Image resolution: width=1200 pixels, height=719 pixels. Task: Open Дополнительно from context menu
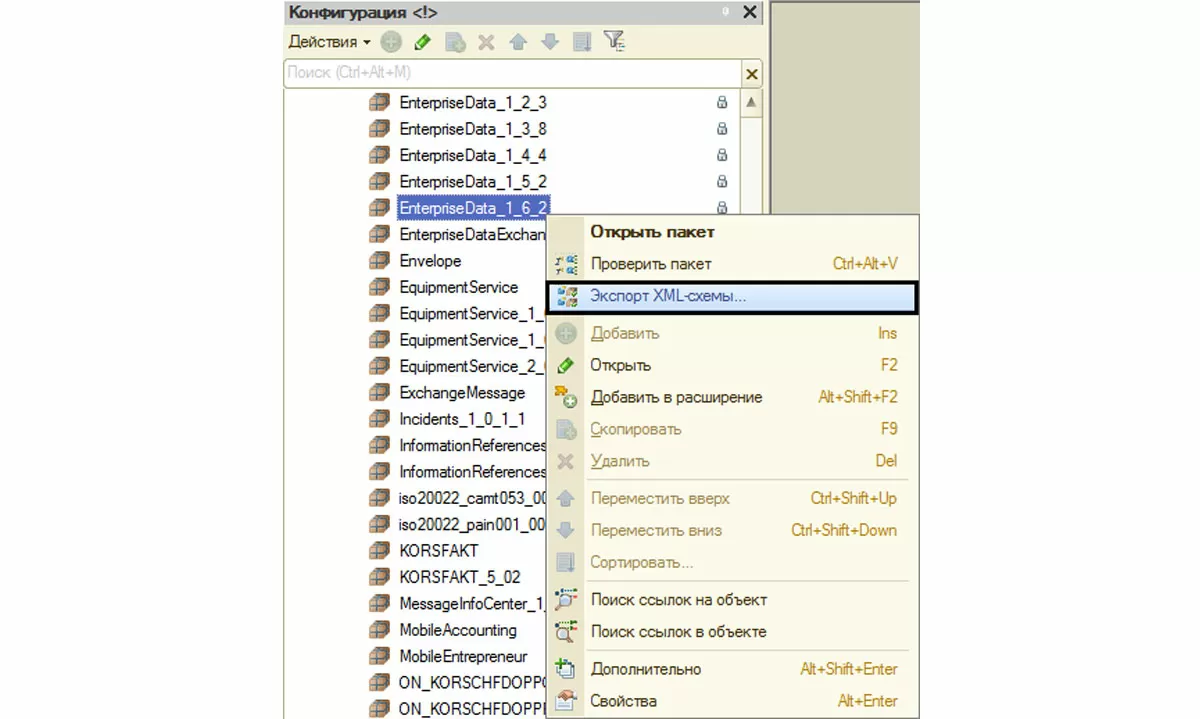point(732,669)
